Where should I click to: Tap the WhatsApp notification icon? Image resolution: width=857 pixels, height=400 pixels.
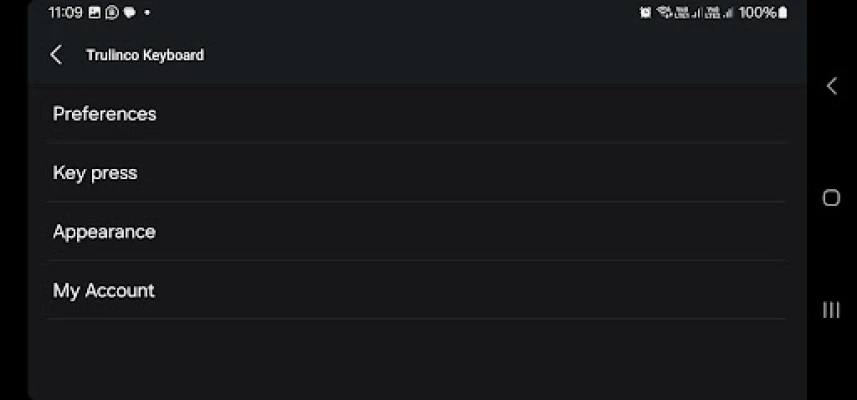click(111, 13)
